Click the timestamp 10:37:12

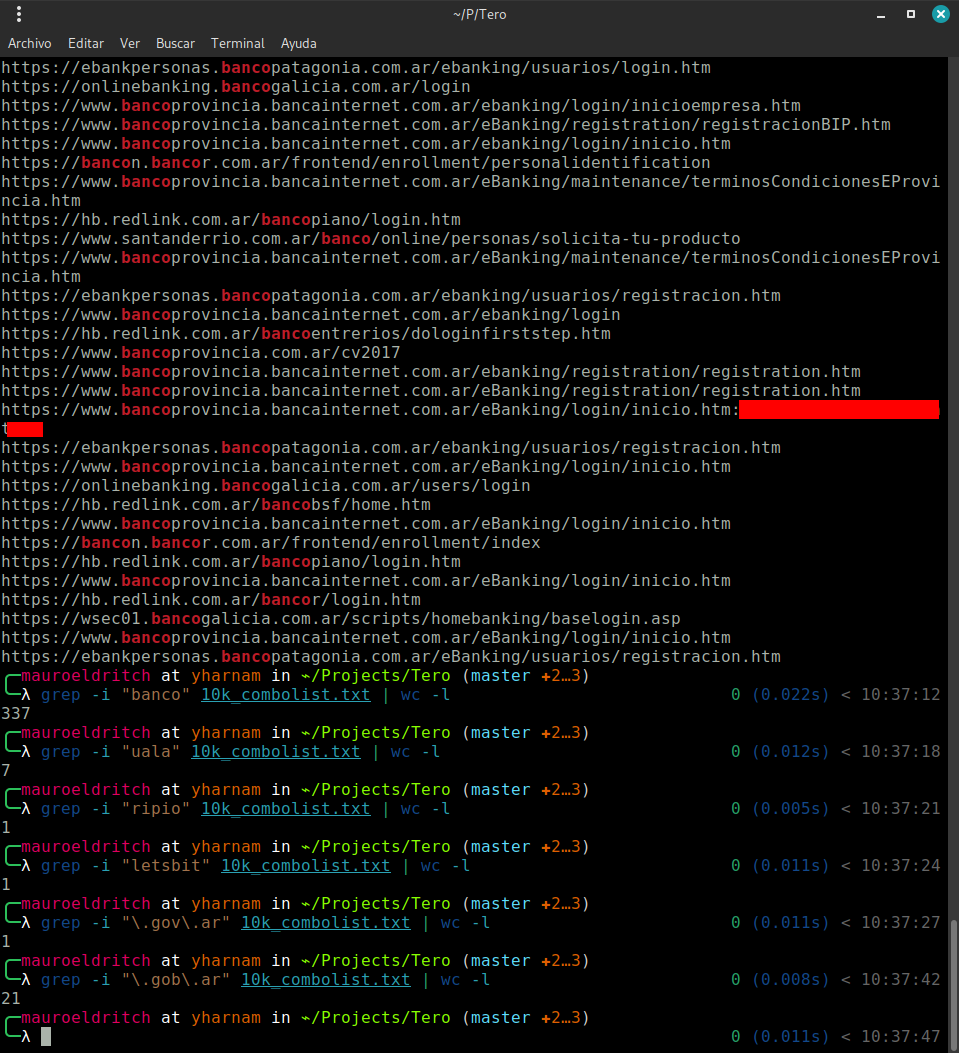point(901,694)
